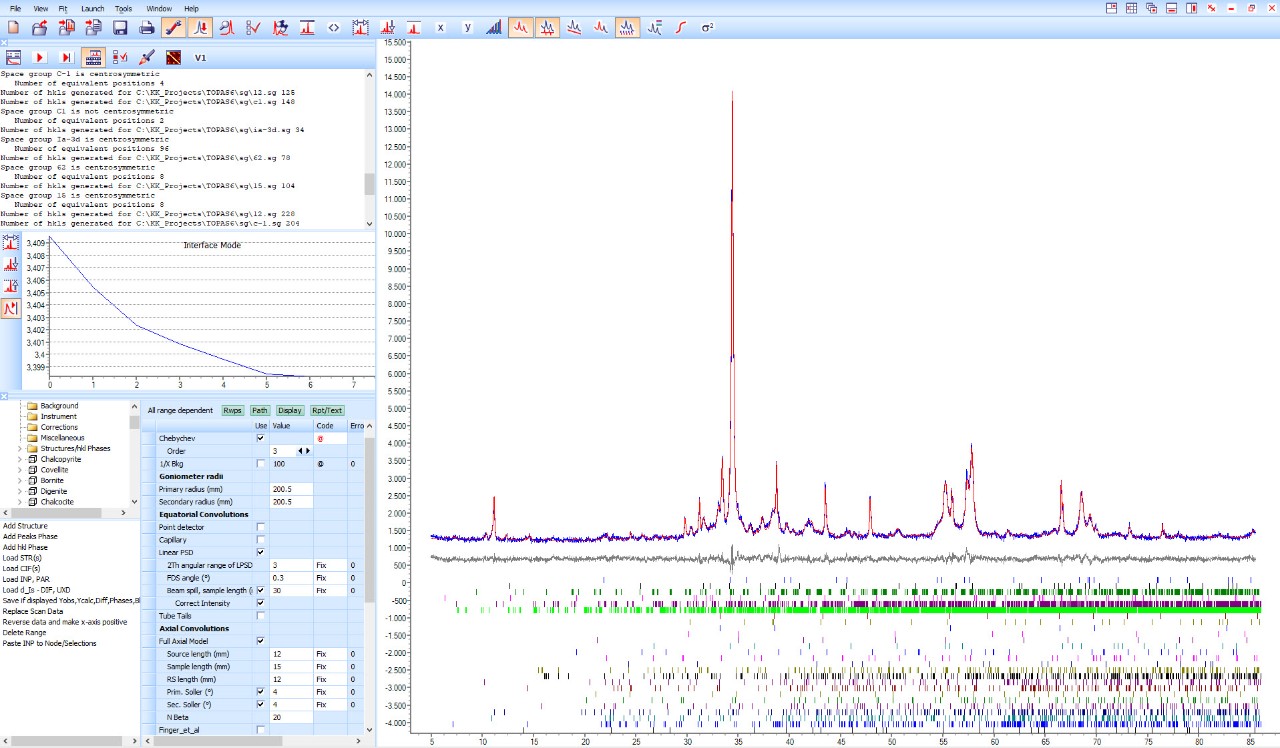Select the wrench fit-settings tool
Image resolution: width=1280 pixels, height=748 pixels.
tap(172, 27)
